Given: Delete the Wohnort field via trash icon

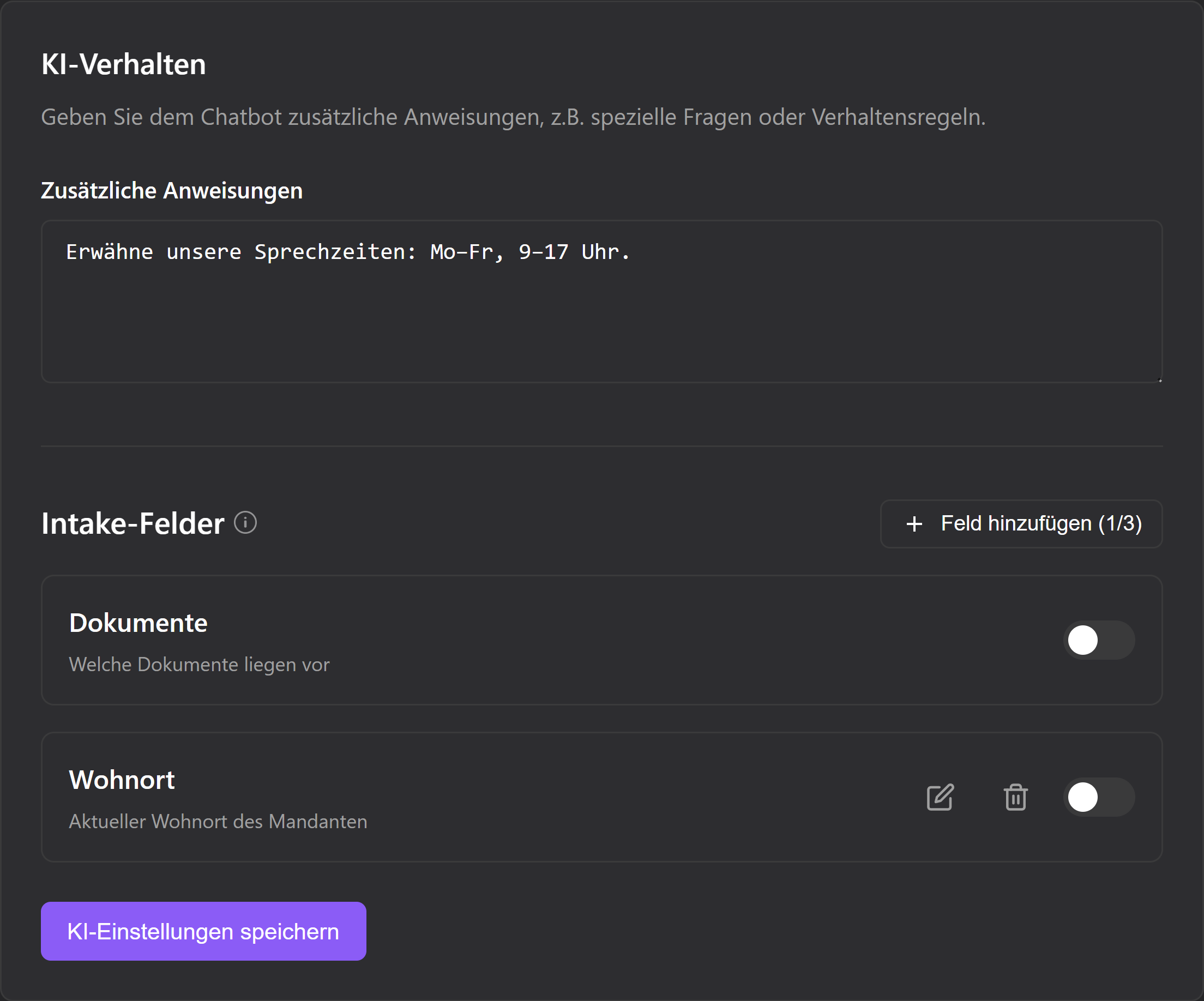Looking at the screenshot, I should (1015, 797).
